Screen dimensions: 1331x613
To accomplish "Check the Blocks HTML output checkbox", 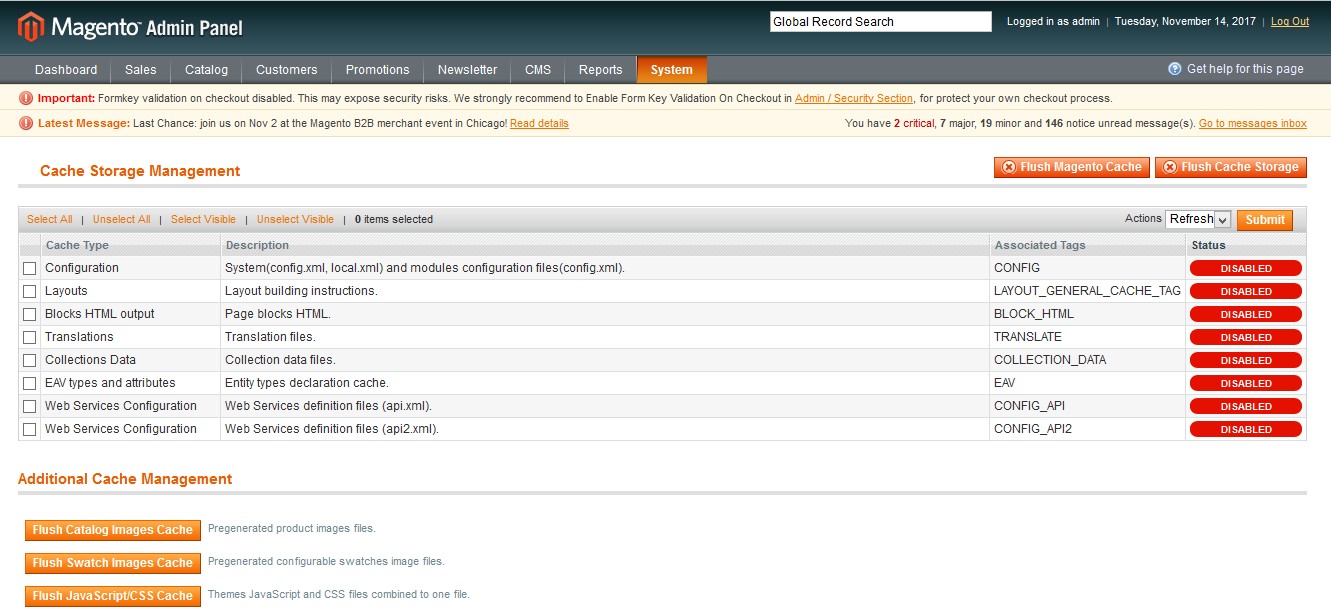I will [x=30, y=314].
